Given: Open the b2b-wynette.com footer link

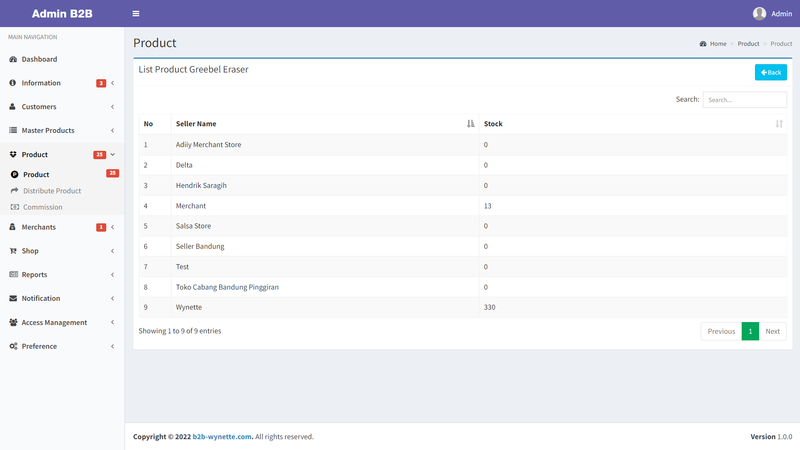Looking at the screenshot, I should 222,437.
